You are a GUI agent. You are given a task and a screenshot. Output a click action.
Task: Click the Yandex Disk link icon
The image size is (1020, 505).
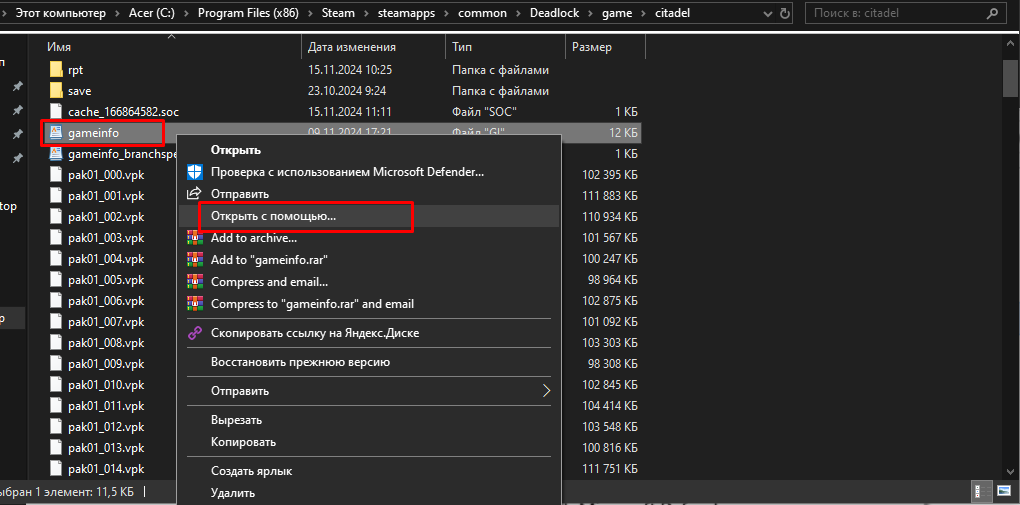coord(195,333)
